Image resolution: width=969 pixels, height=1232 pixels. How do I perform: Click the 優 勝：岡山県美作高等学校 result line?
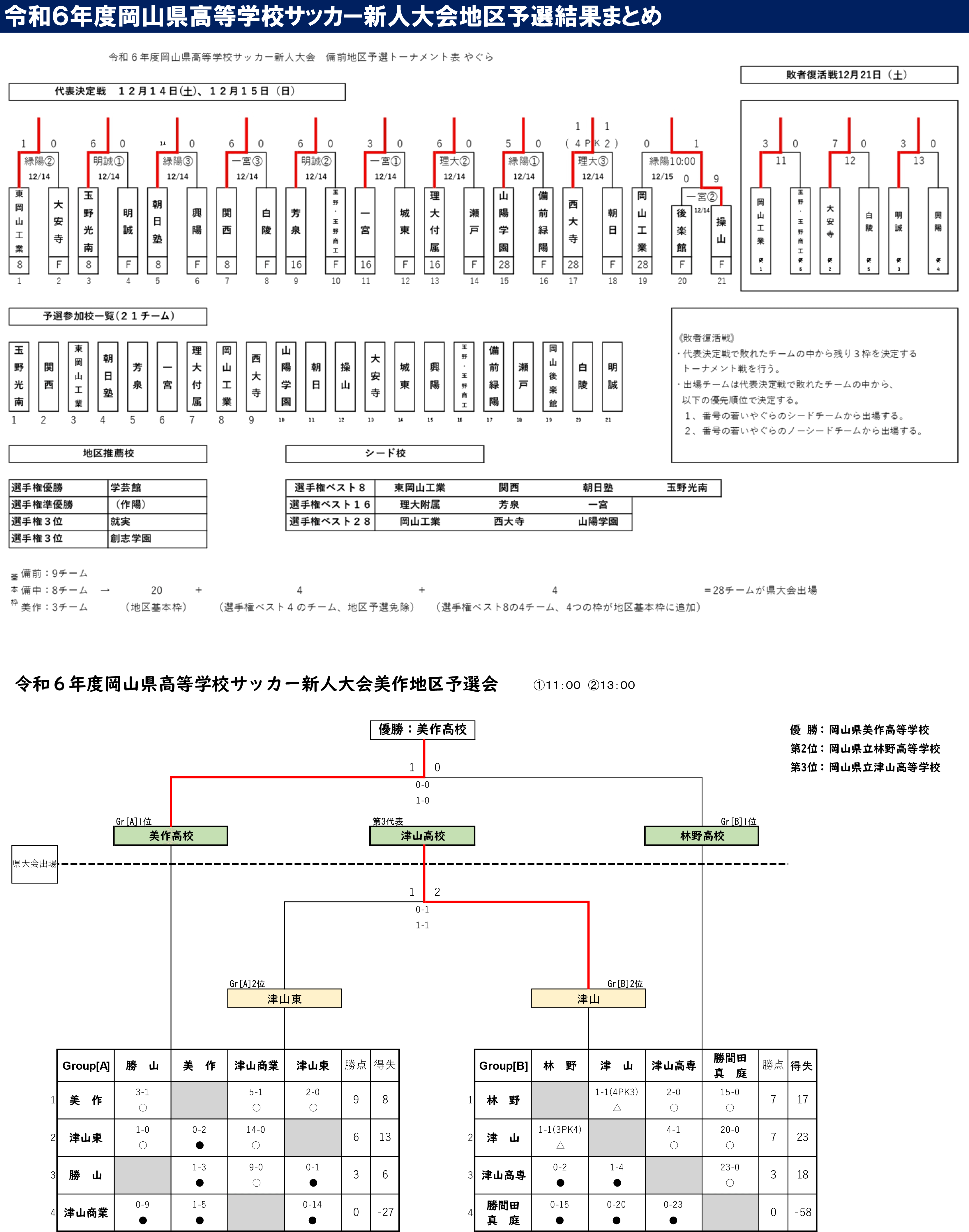point(859,730)
